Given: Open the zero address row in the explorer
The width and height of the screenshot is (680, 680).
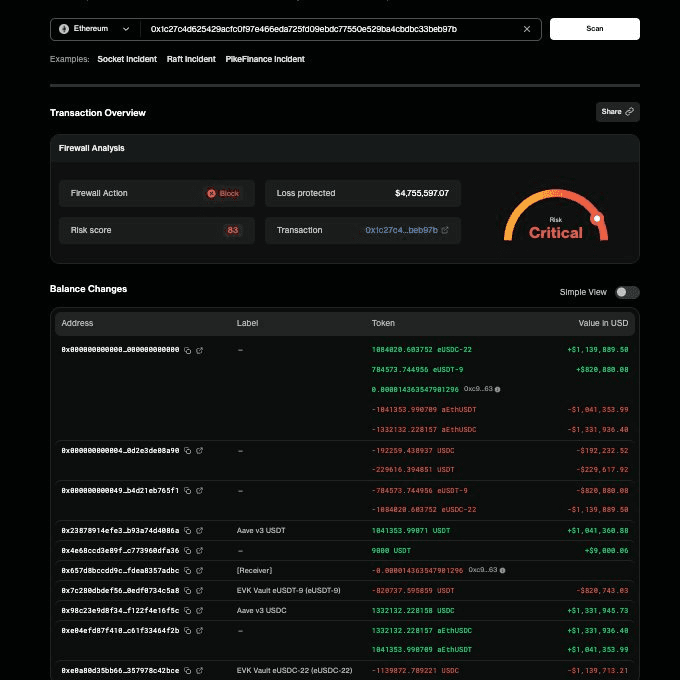Looking at the screenshot, I should (199, 350).
